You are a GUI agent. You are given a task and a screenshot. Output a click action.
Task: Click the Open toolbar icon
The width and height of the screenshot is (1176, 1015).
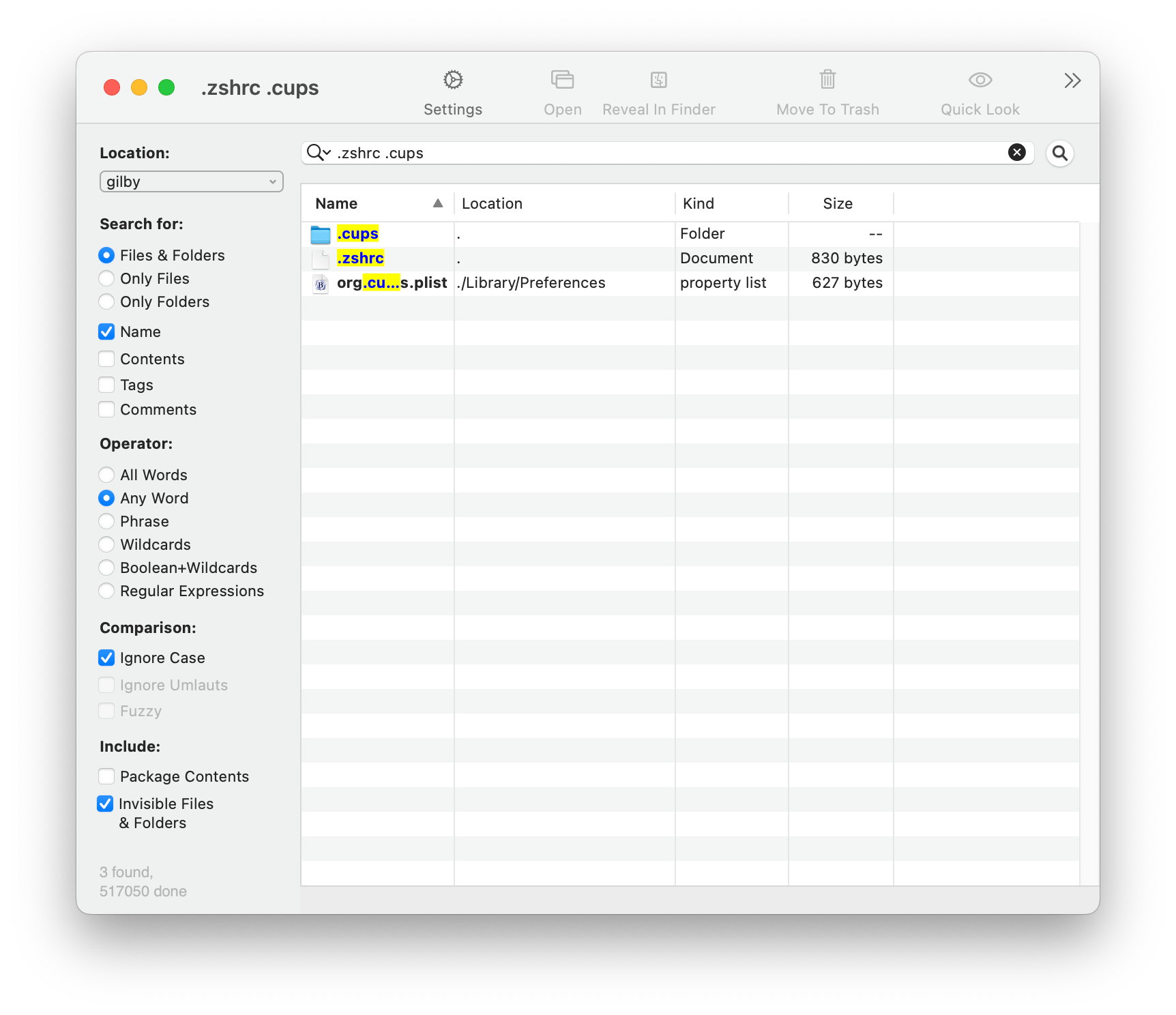coord(562,80)
